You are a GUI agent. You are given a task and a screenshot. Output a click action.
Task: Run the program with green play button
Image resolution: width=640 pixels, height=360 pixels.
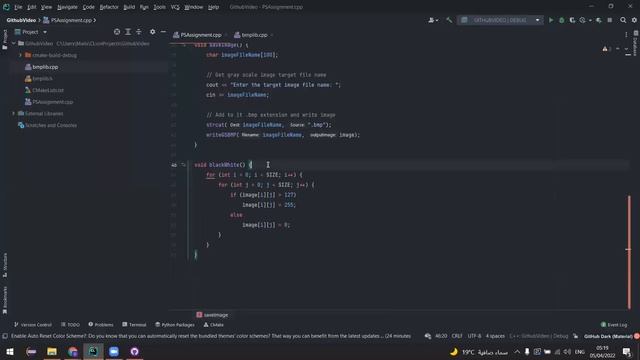click(x=551, y=20)
